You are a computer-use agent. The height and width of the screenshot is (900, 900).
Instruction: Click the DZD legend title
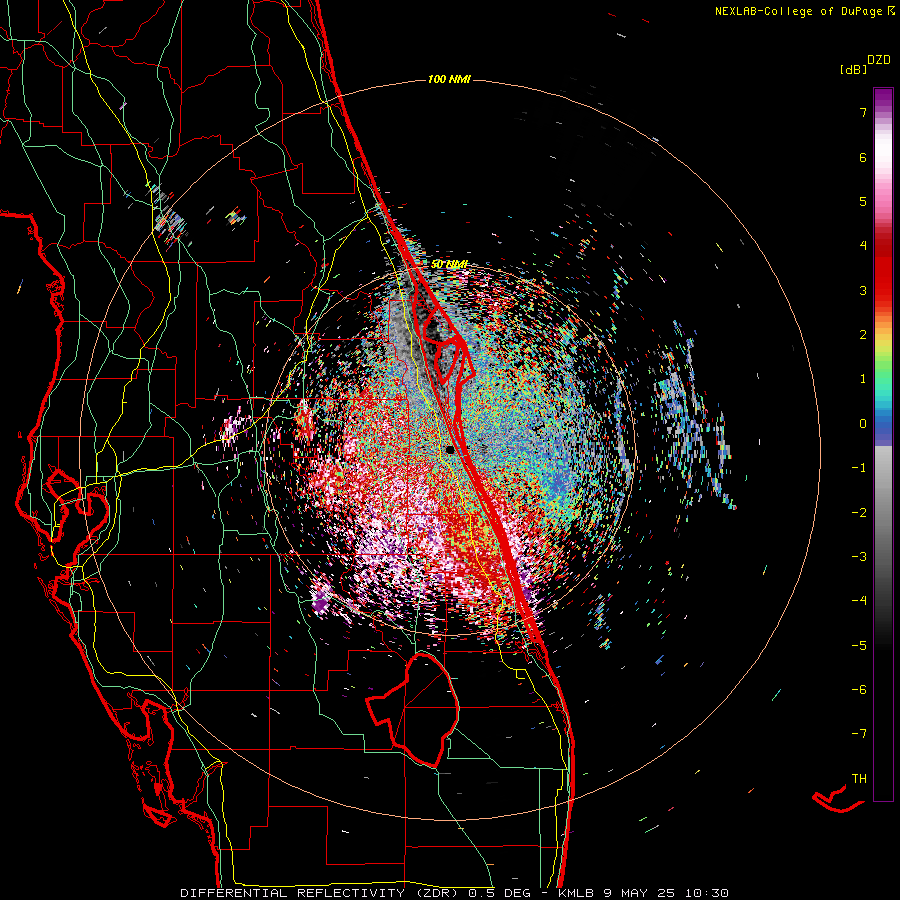pos(879,60)
